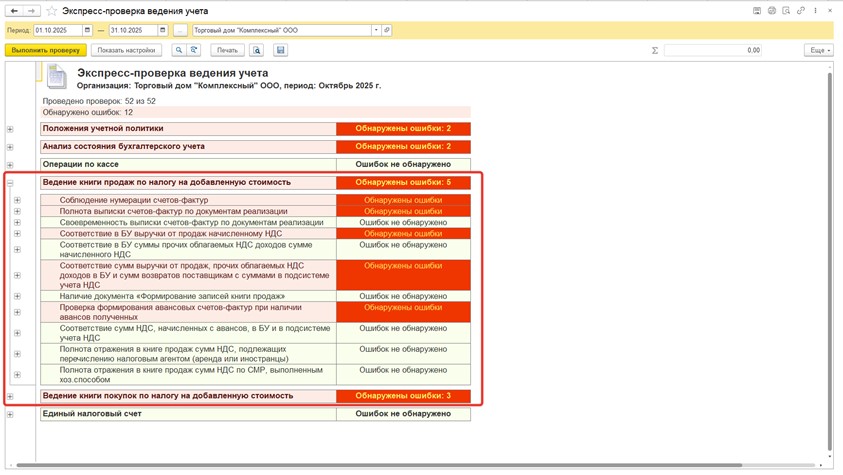This screenshot has height=475, width=843.
Task: Click the Печать button
Action: pos(227,50)
